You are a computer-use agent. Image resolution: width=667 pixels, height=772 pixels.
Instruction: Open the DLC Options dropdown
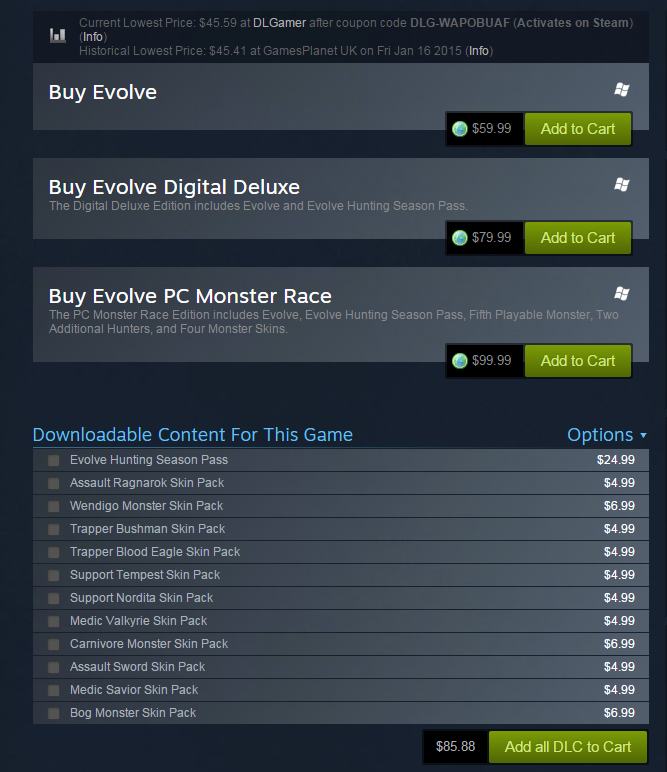coord(606,435)
